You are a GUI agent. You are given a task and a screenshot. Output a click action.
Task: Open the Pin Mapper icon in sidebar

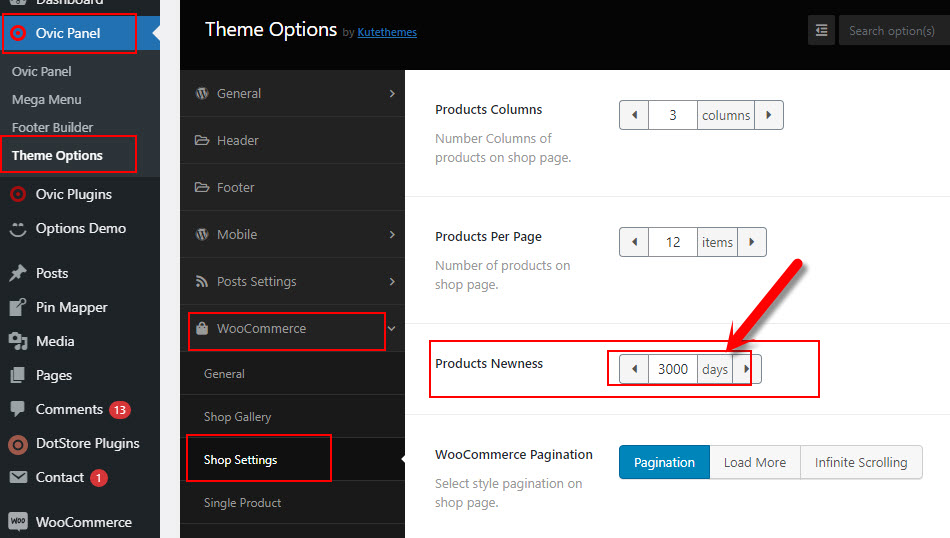(18, 307)
